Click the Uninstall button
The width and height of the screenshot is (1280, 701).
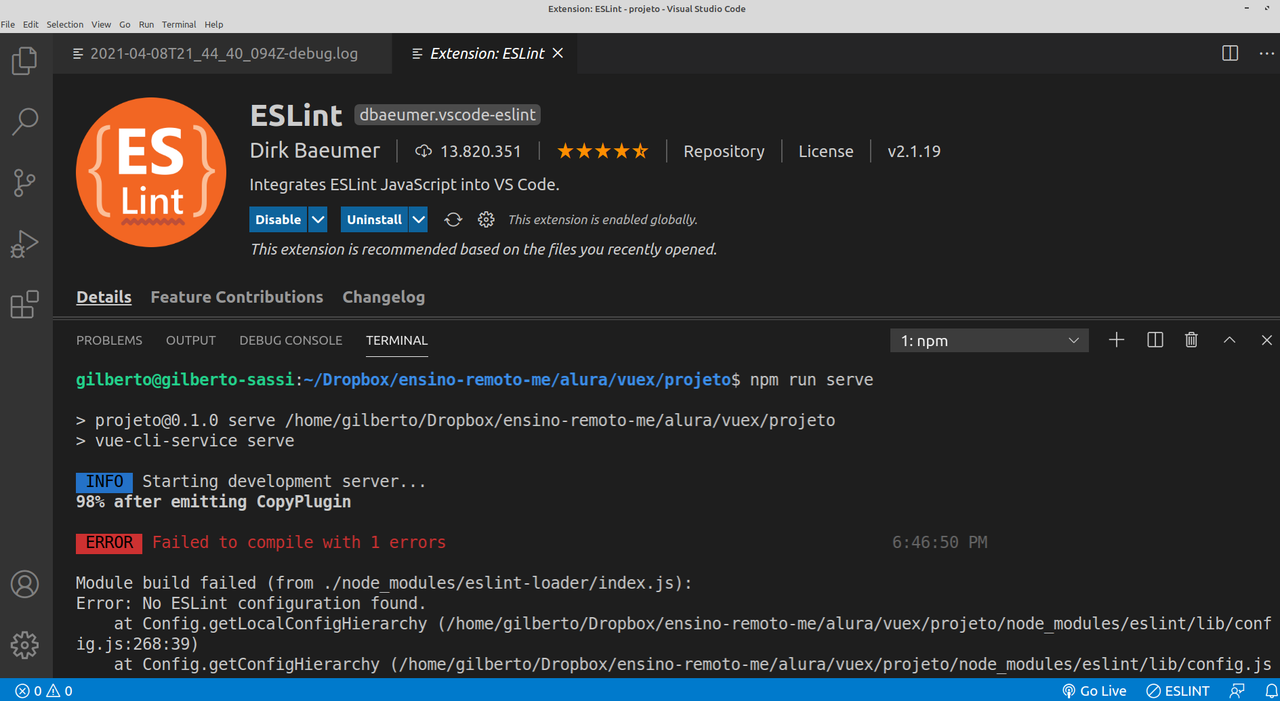[x=374, y=219]
